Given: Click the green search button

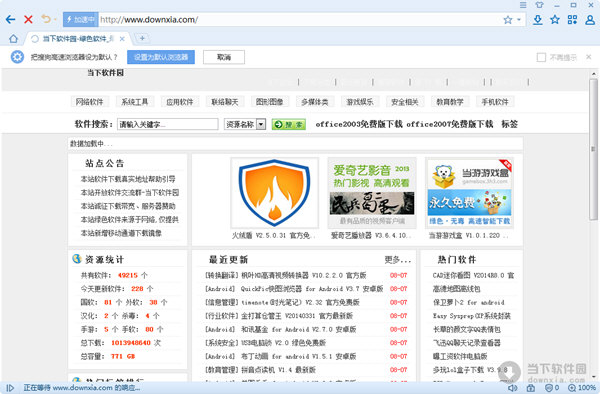Looking at the screenshot, I should pyautogui.click(x=289, y=124).
